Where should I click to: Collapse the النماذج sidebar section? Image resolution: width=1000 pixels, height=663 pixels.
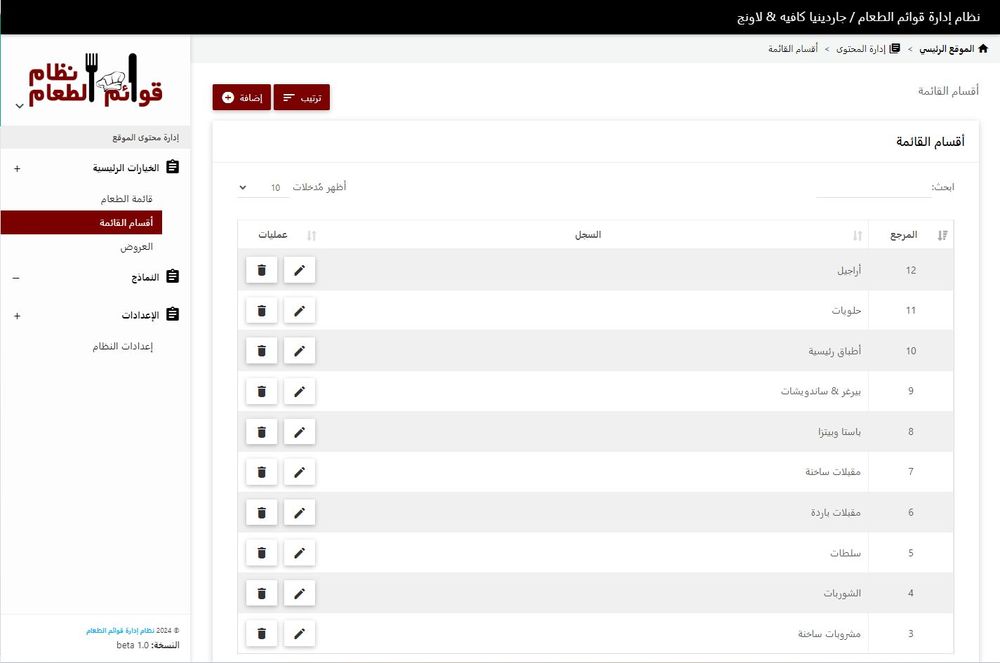coord(17,277)
